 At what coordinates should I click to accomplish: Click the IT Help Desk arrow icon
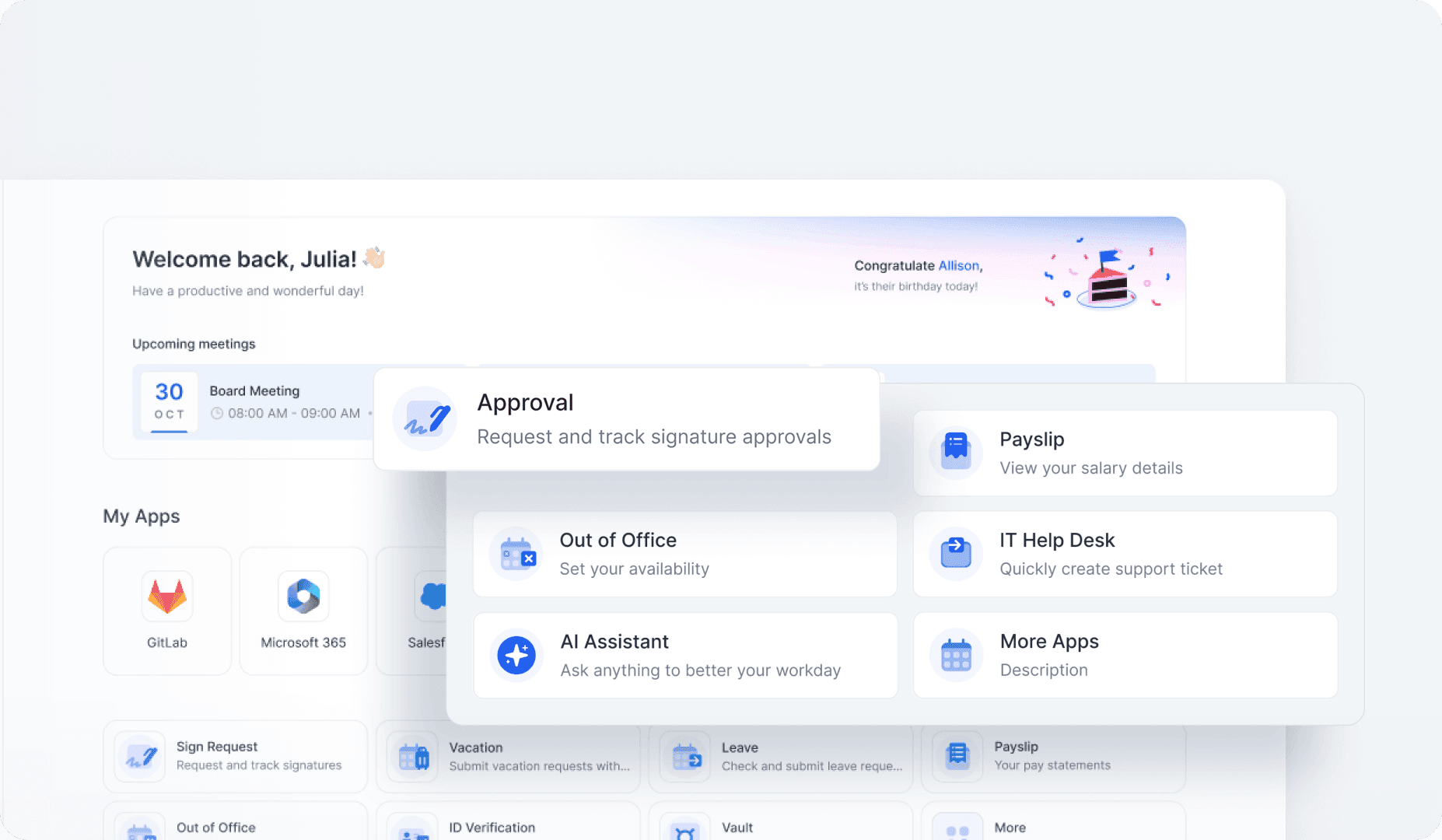point(956,553)
